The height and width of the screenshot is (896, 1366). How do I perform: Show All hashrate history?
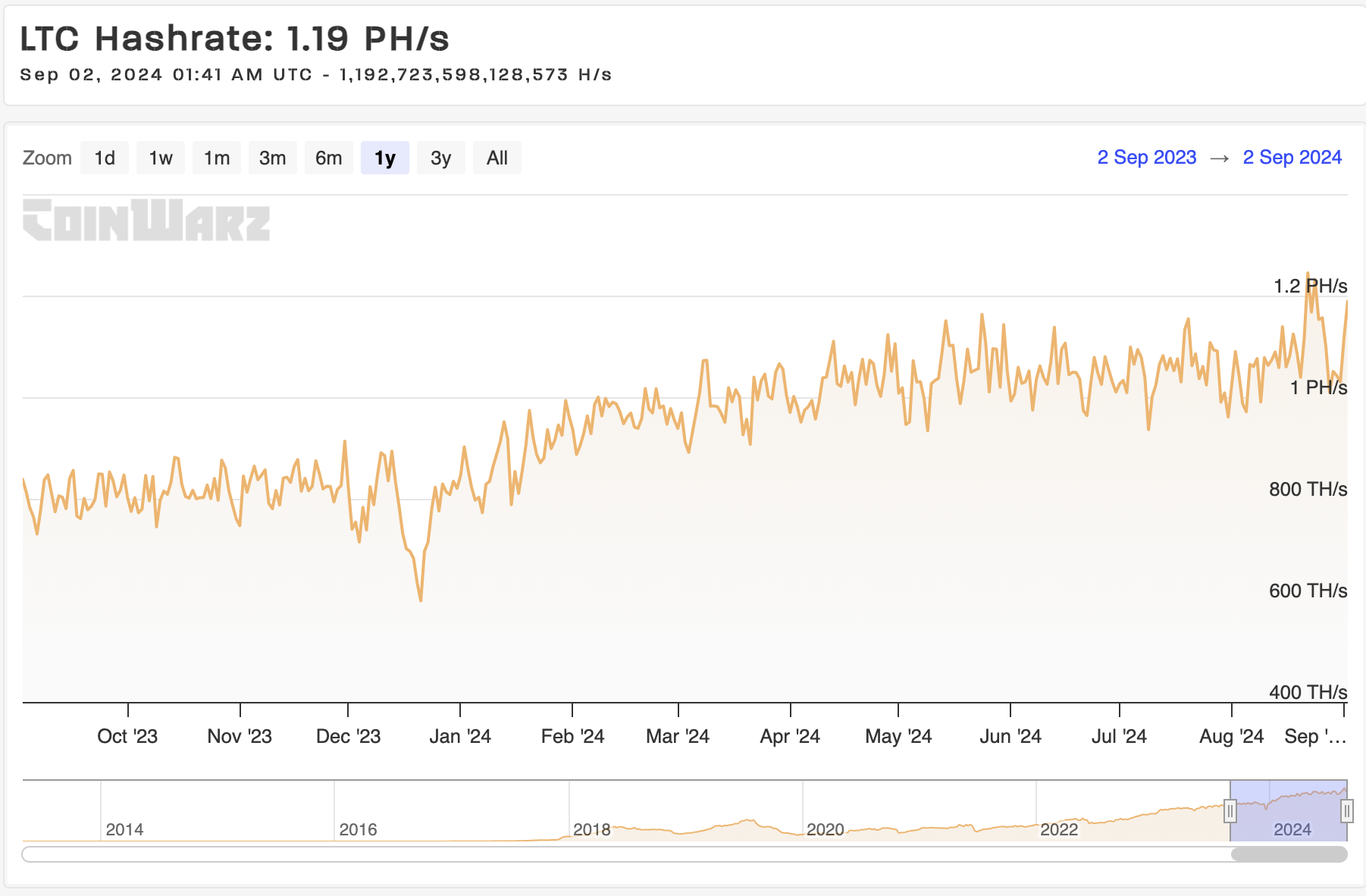coord(497,158)
